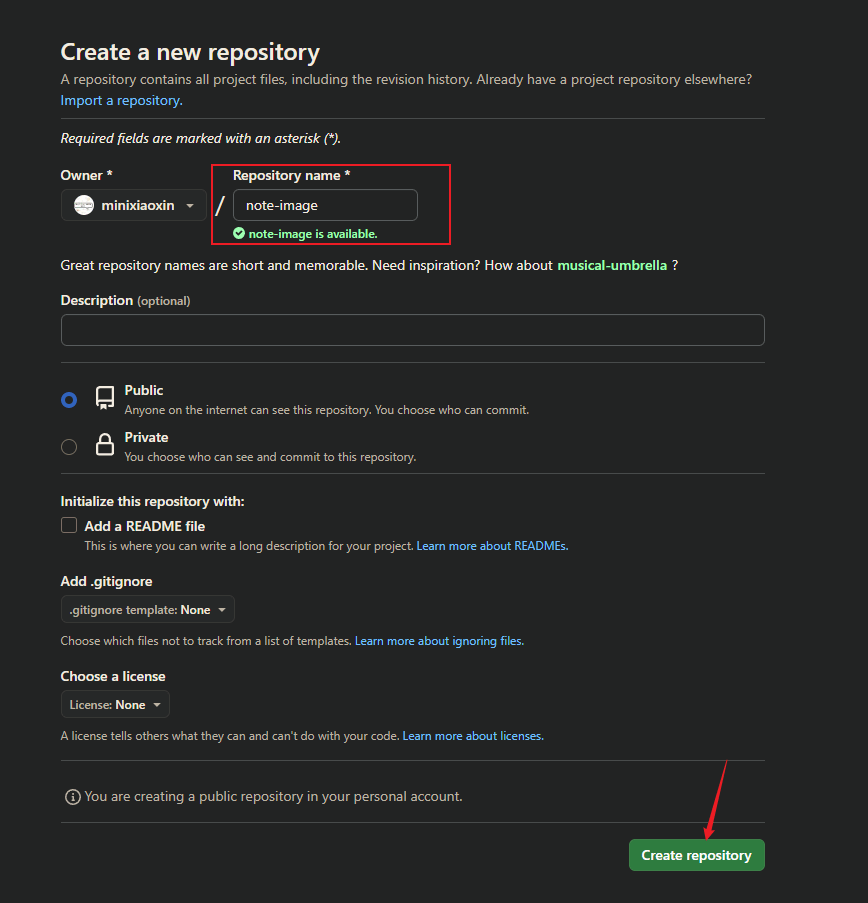Select the Private visibility radio button
The image size is (868, 903).
click(69, 447)
